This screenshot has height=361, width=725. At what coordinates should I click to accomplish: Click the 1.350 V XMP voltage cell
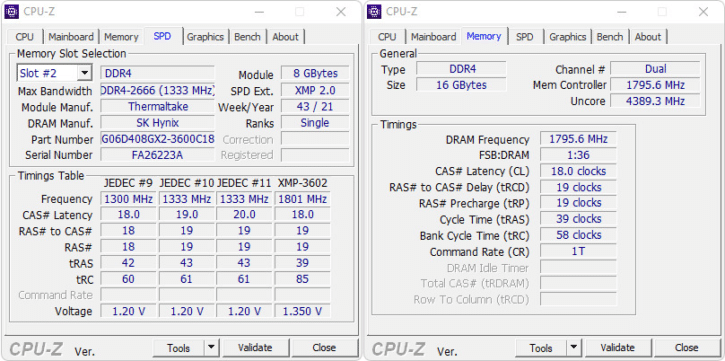pyautogui.click(x=302, y=311)
